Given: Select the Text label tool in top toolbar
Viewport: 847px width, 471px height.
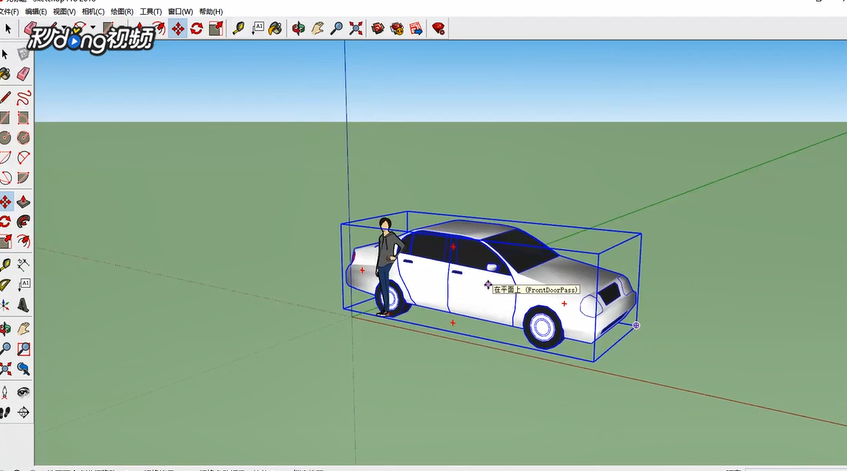Looking at the screenshot, I should [x=258, y=29].
